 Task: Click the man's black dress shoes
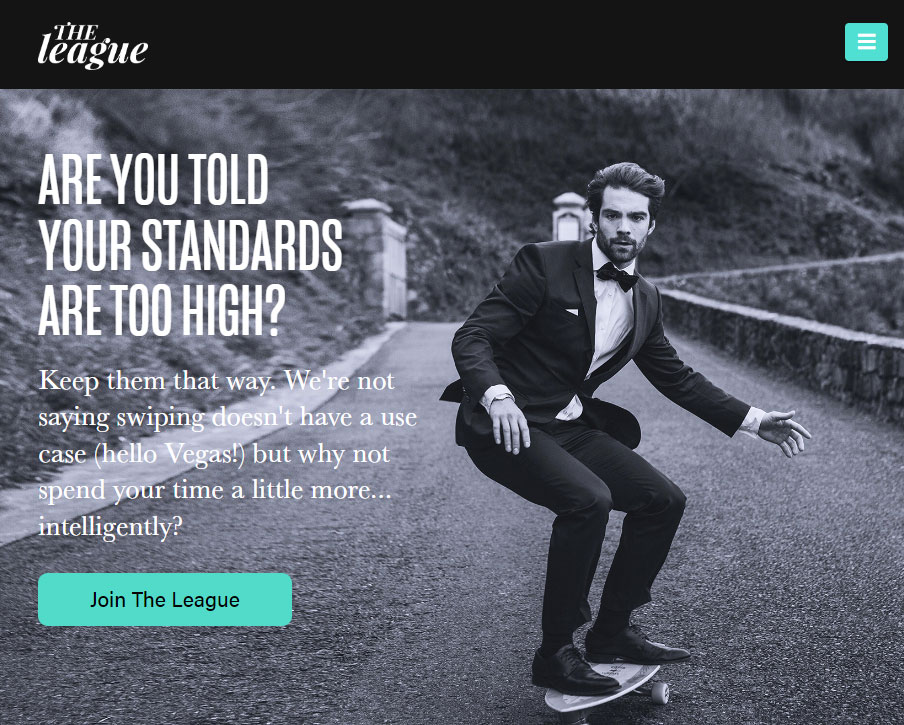(x=609, y=660)
